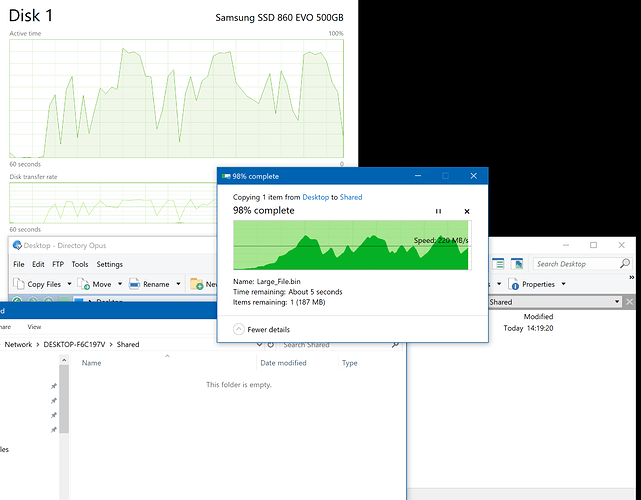Minimize the copy progress dialog
Viewport: 641px width, 500px height.
point(418,176)
